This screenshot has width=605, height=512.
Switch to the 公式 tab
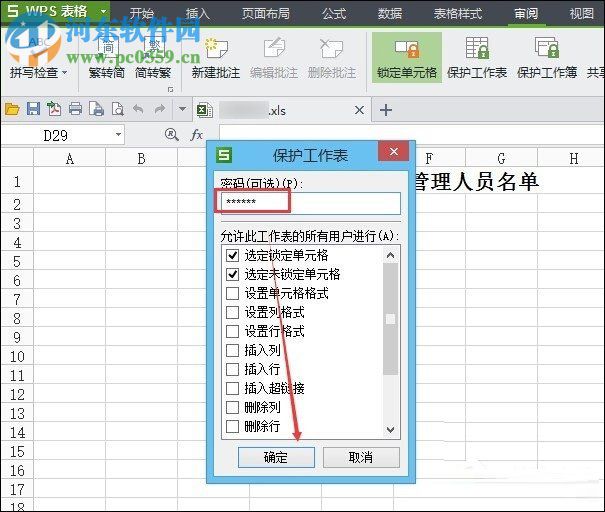334,14
